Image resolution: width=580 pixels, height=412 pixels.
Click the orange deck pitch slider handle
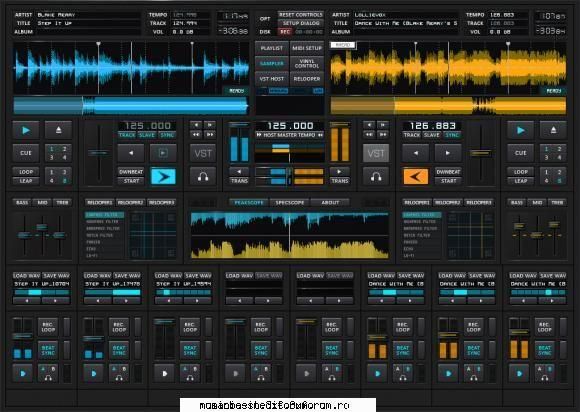[480, 153]
